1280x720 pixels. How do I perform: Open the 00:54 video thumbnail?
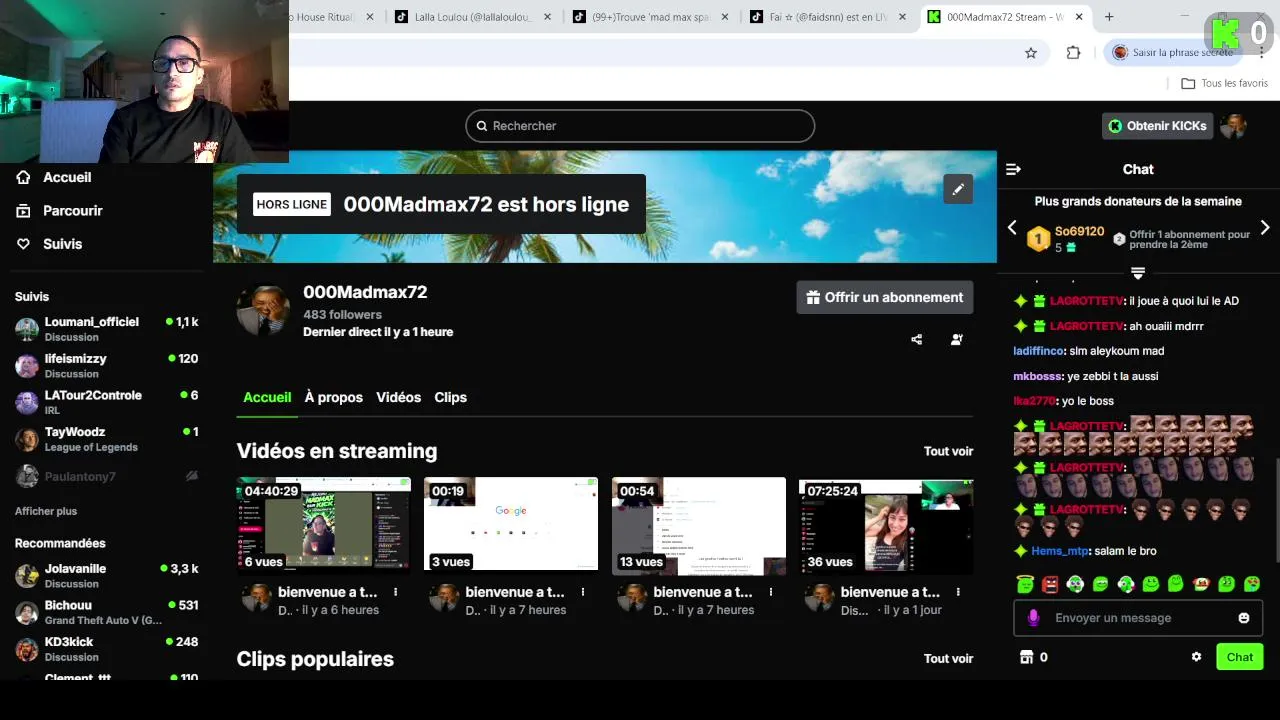pos(698,524)
